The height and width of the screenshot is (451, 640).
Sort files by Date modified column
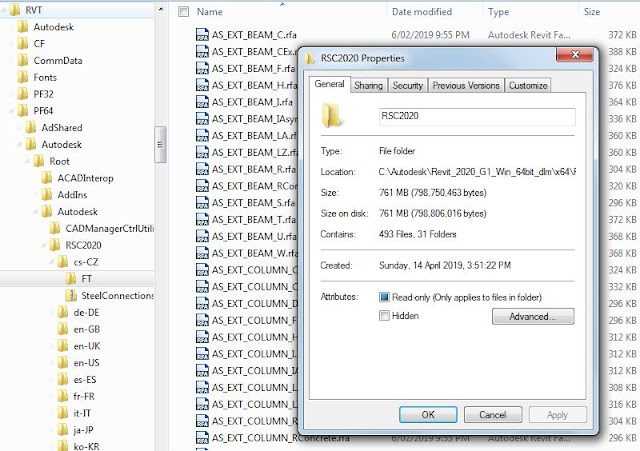[x=422, y=11]
